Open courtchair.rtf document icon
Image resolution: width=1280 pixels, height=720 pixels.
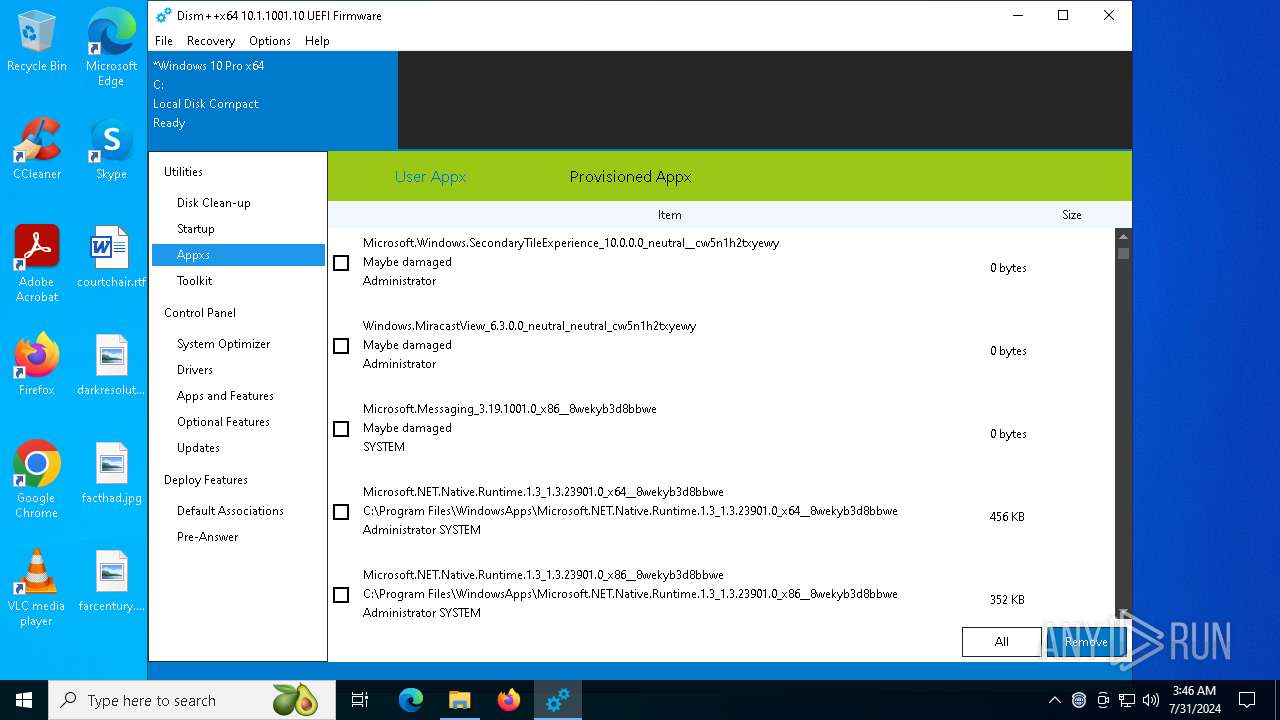(x=111, y=257)
